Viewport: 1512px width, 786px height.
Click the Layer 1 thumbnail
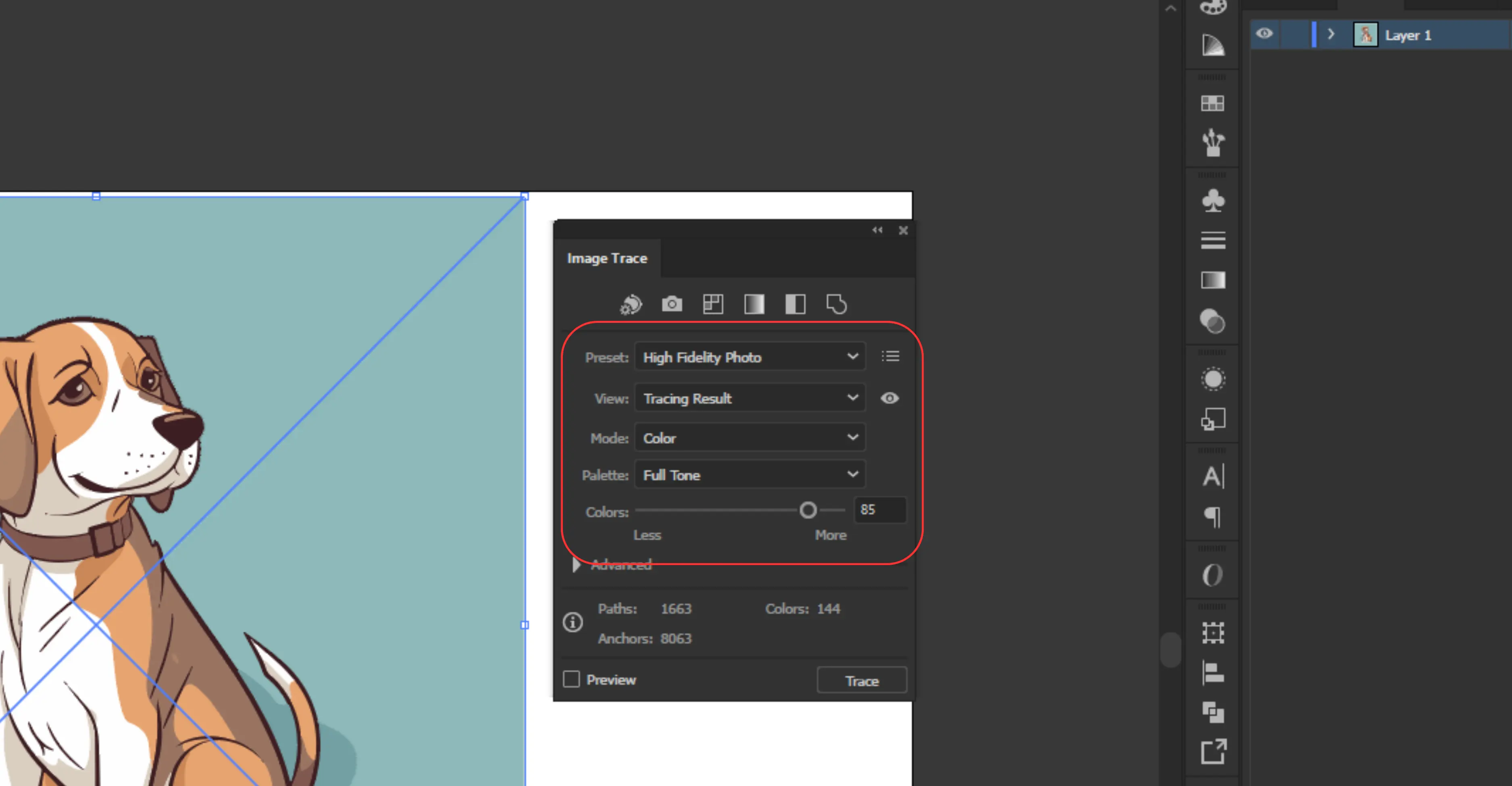click(1365, 35)
